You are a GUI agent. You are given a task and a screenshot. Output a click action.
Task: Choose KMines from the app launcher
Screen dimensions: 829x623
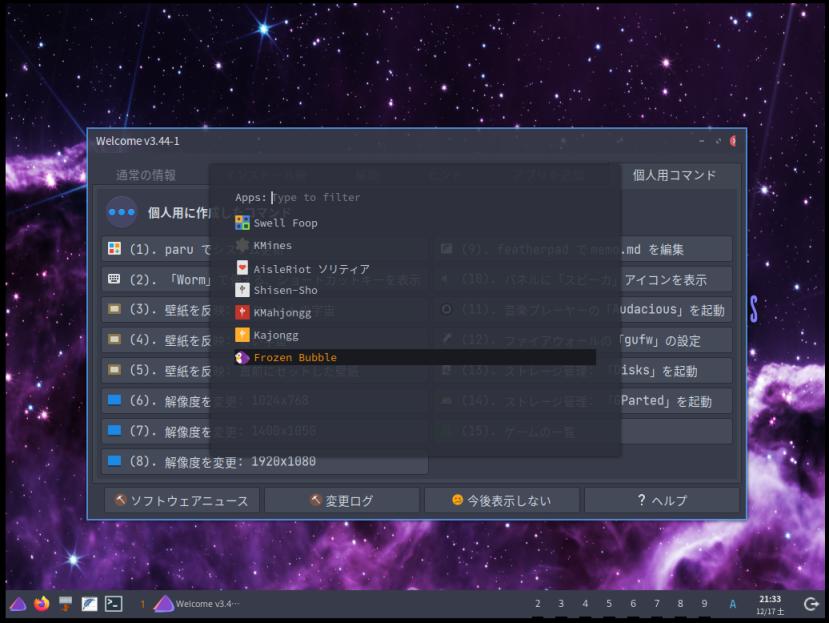pyautogui.click(x=415, y=245)
